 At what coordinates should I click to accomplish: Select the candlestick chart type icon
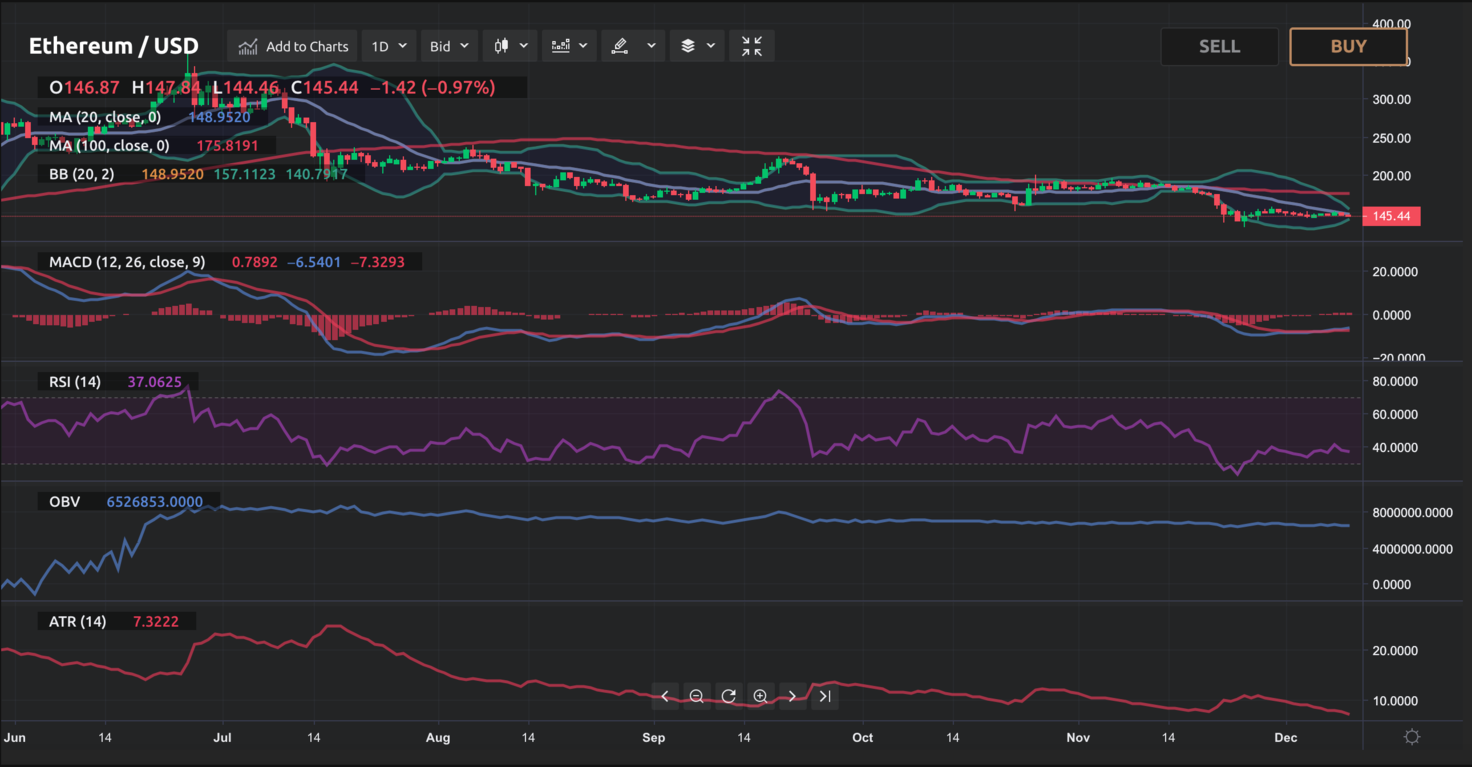(503, 45)
